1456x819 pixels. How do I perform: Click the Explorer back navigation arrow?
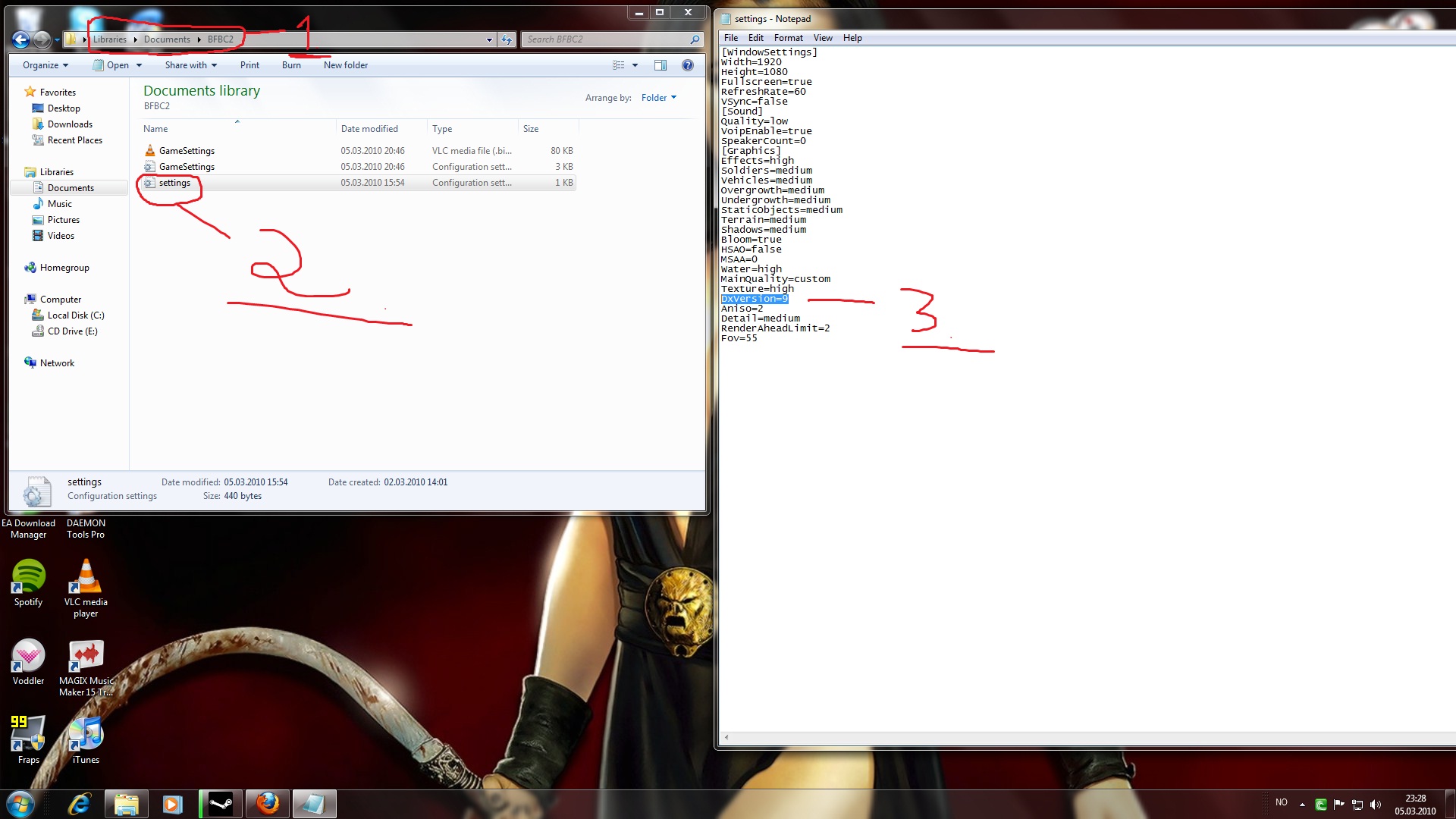coord(20,39)
